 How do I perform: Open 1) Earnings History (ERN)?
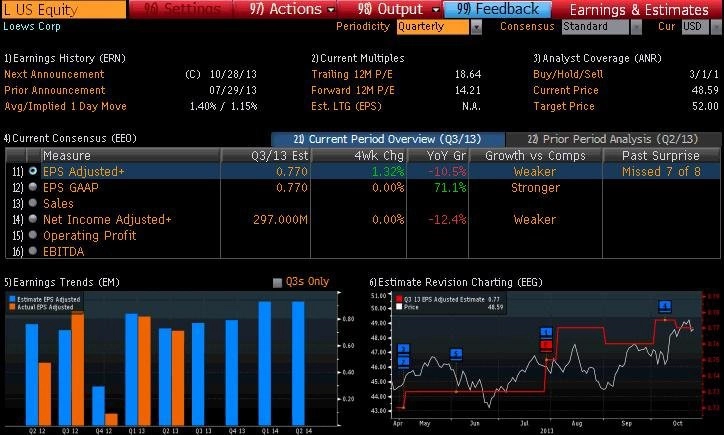click(x=65, y=58)
